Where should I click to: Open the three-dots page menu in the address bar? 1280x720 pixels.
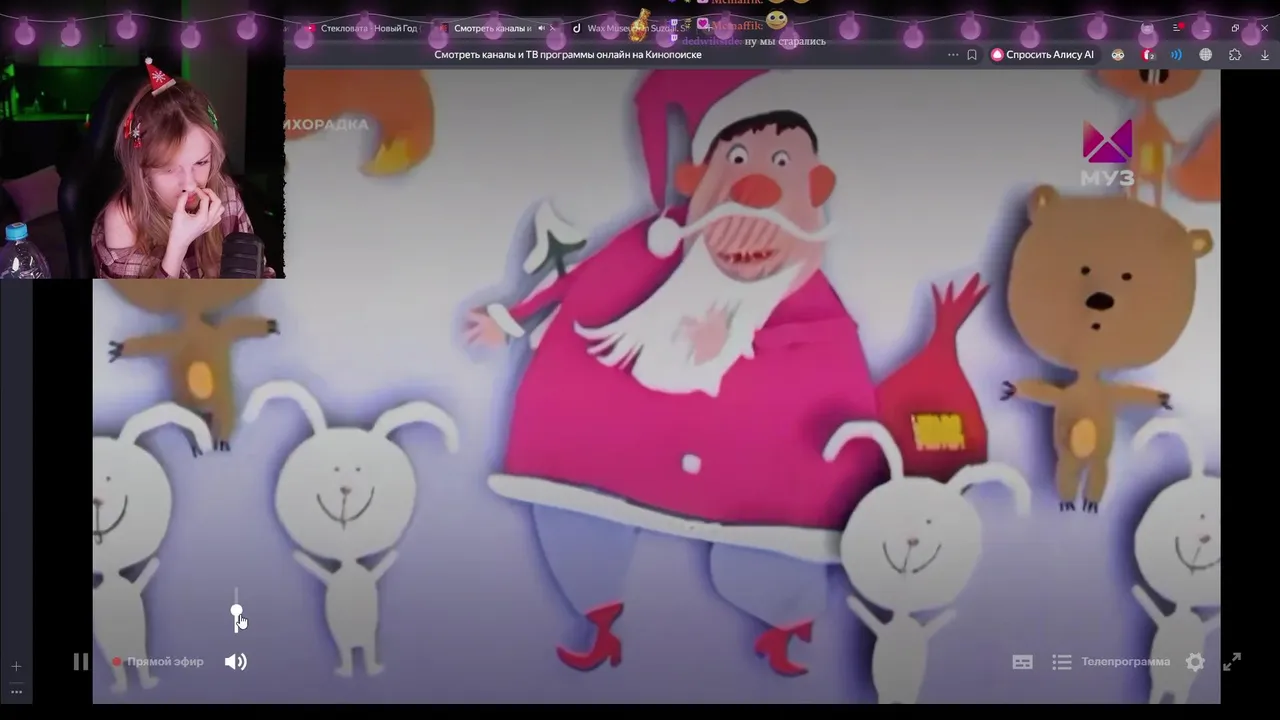(x=953, y=55)
